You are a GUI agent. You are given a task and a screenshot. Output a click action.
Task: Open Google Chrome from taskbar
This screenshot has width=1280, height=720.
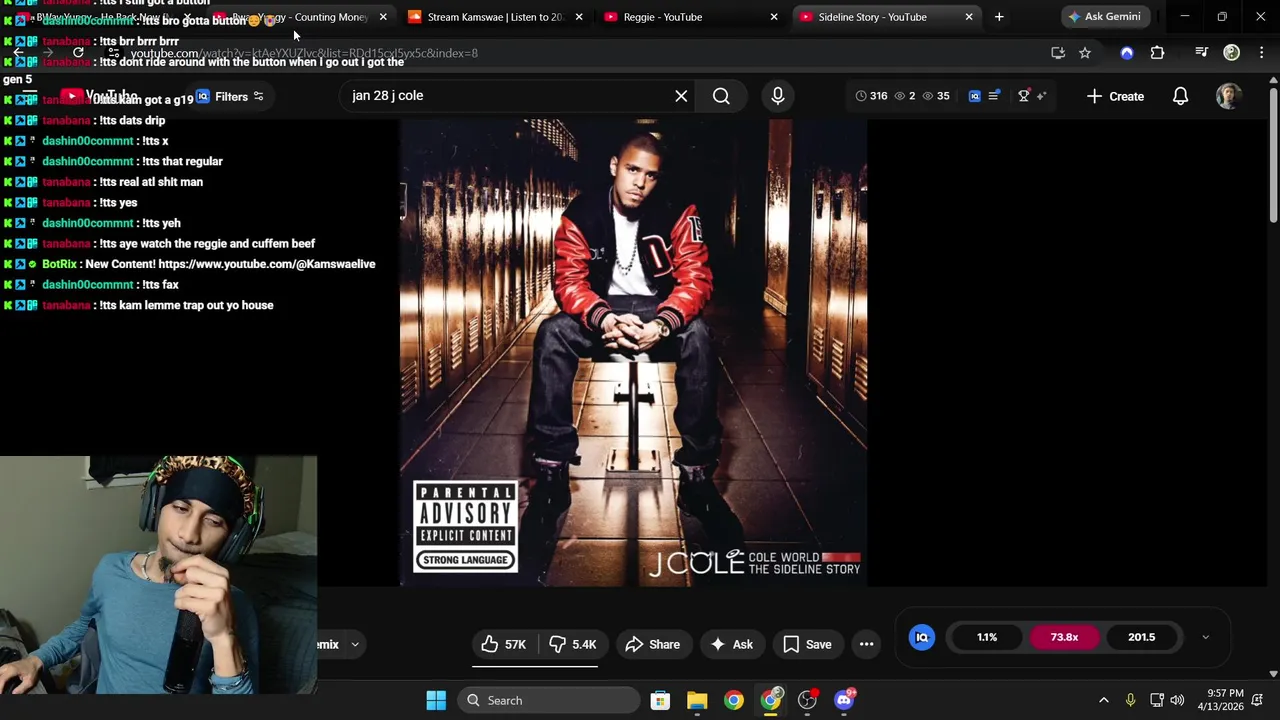tap(734, 700)
